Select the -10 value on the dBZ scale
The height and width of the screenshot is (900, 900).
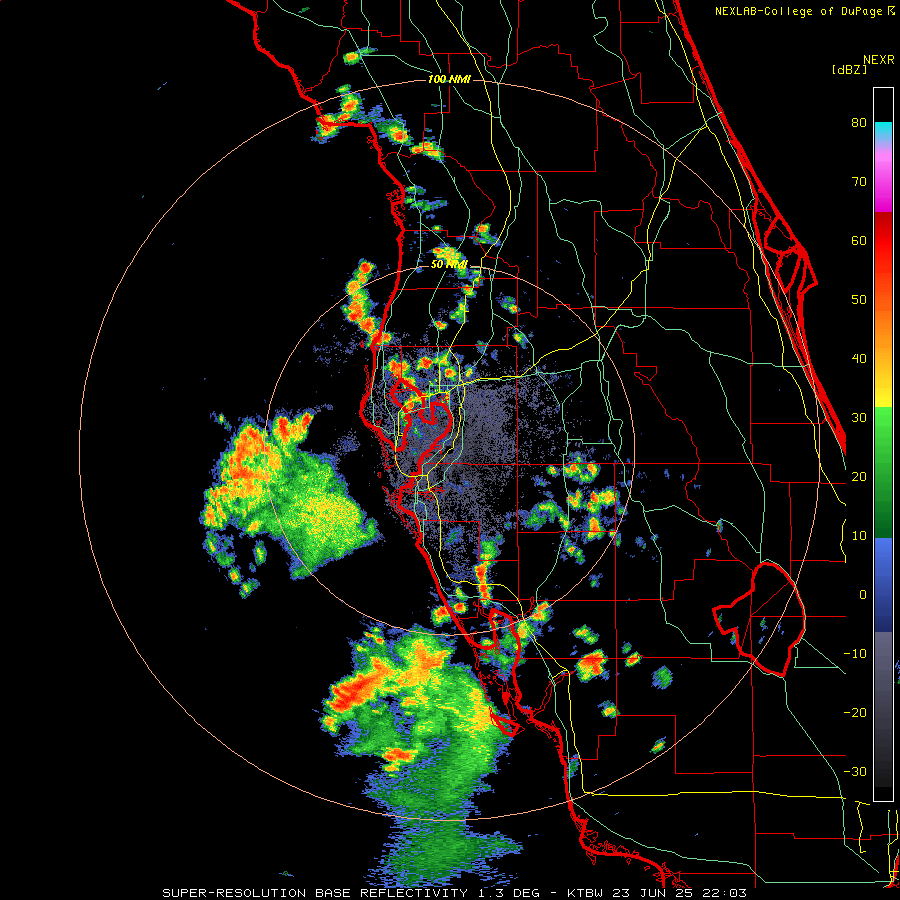tap(855, 654)
